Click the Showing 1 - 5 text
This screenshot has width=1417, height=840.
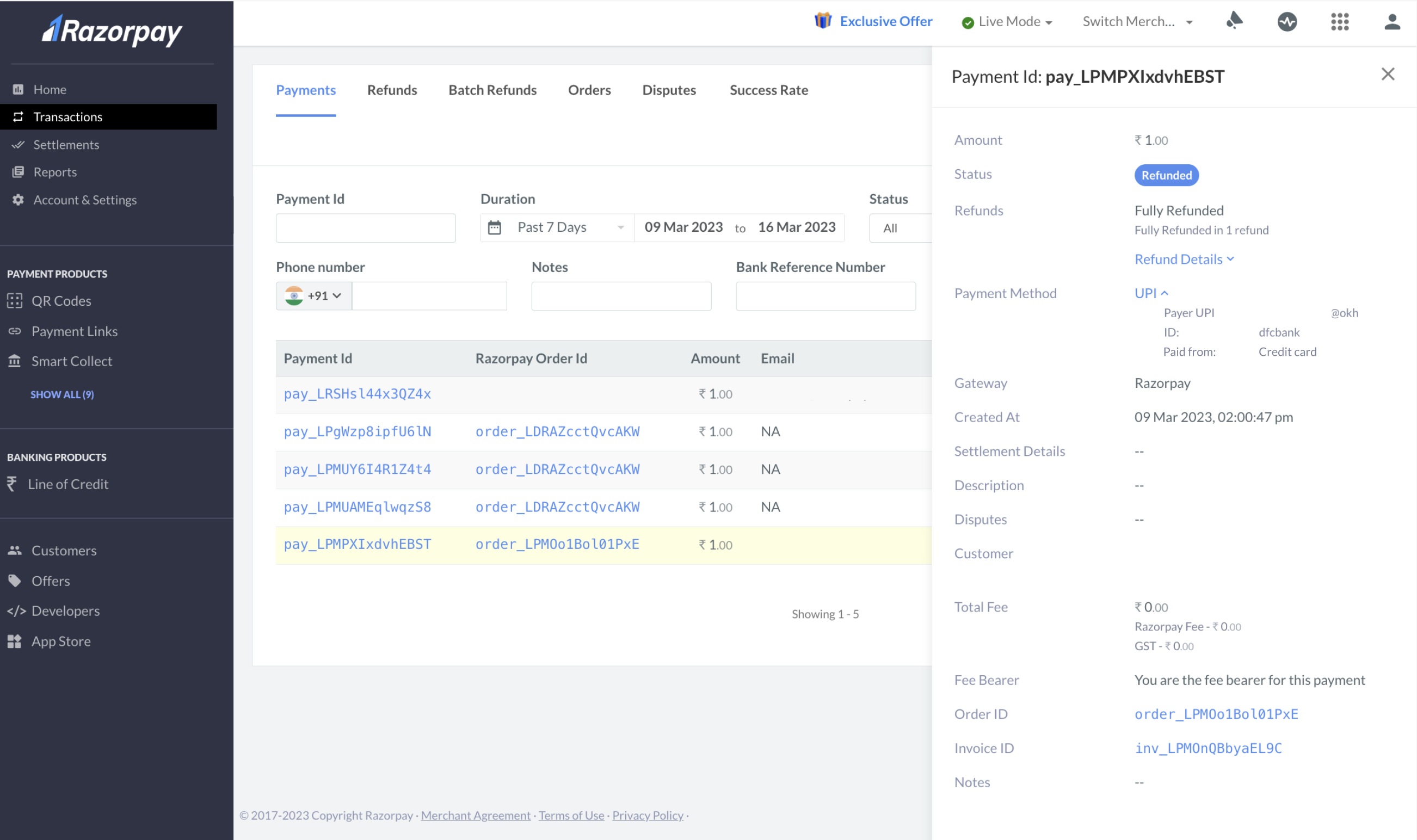(825, 614)
